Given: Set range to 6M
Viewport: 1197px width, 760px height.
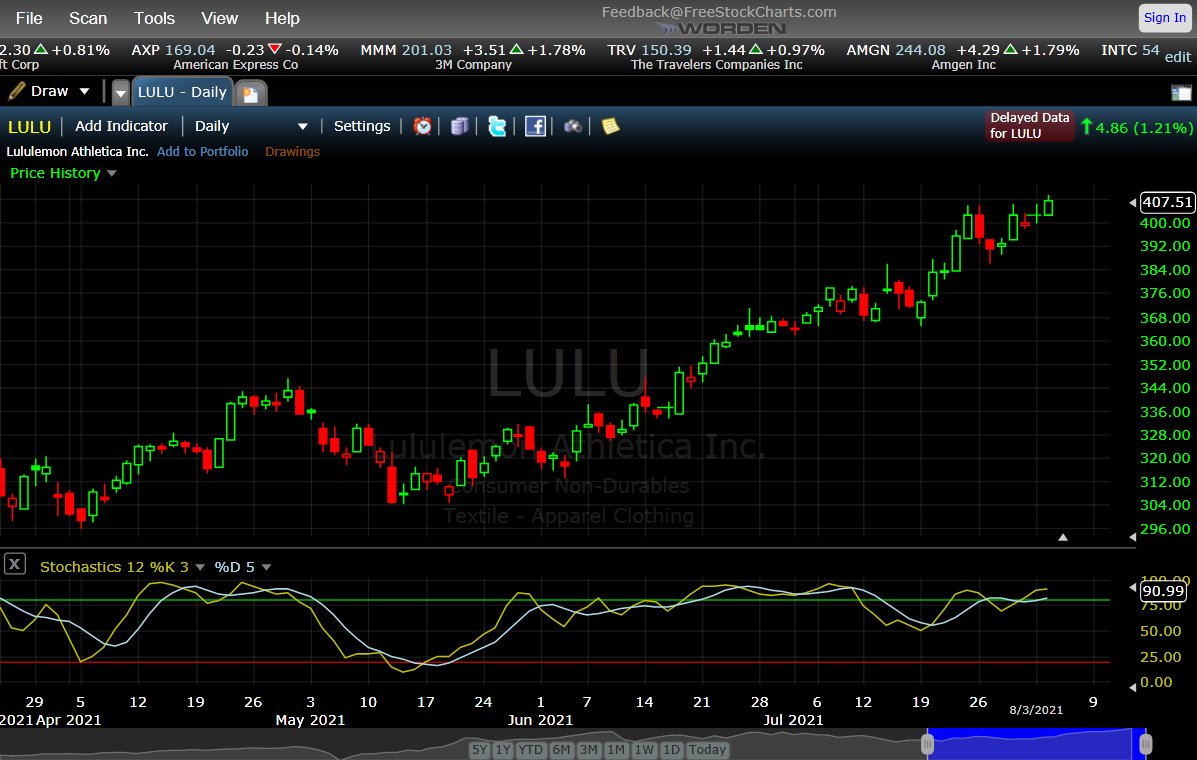Looking at the screenshot, I should [561, 750].
